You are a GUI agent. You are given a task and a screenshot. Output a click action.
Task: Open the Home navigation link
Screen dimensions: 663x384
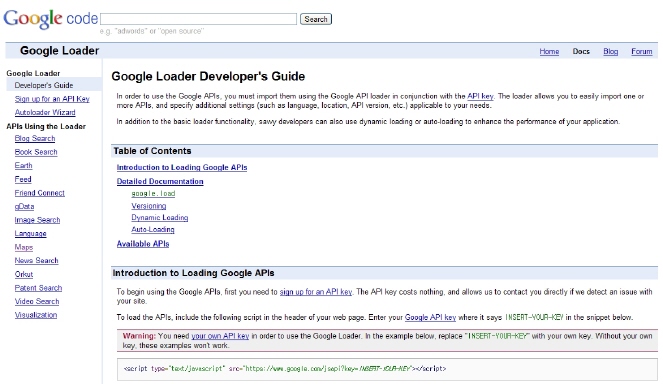[549, 51]
